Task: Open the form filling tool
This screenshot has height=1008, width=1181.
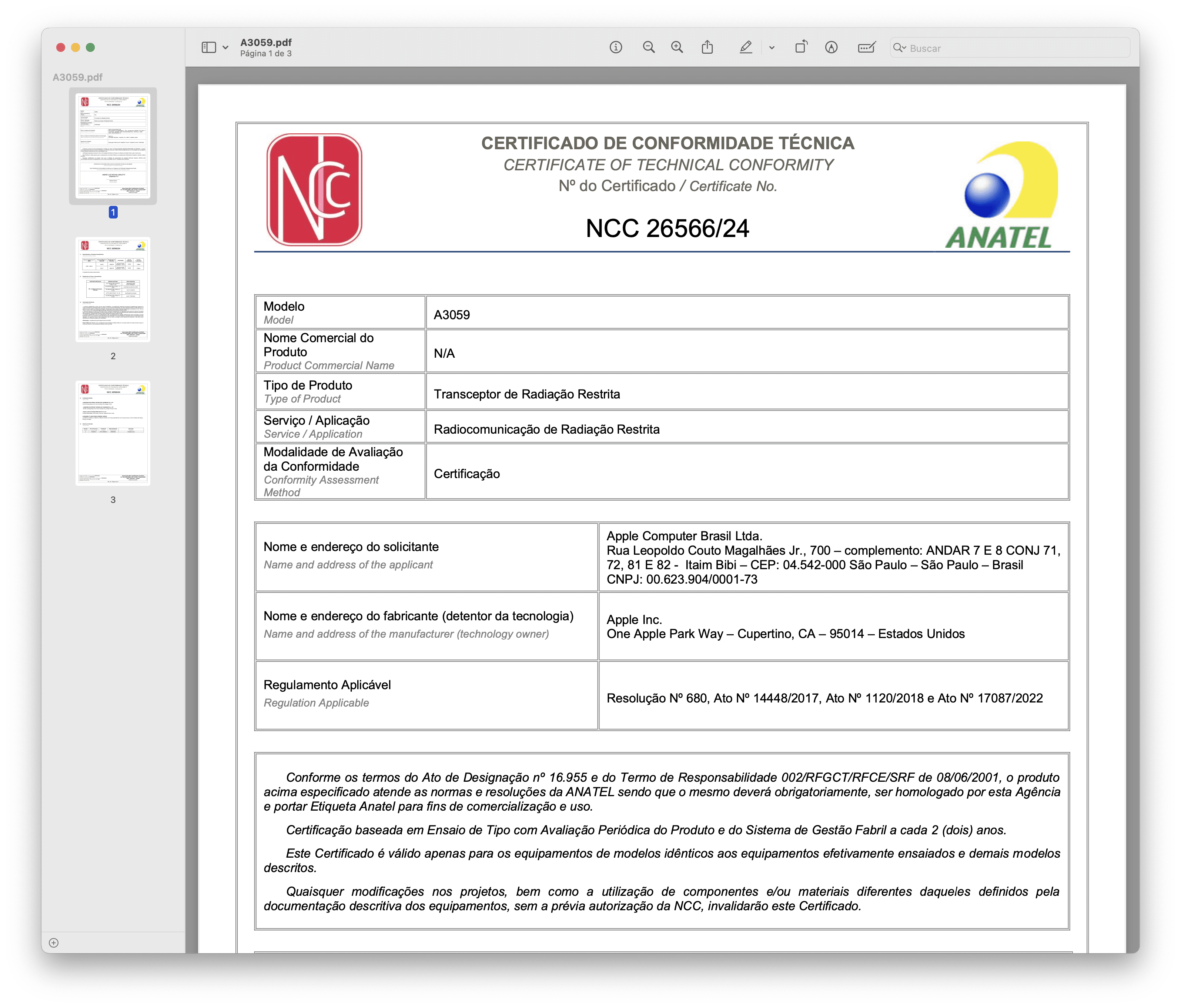Action: 866,47
